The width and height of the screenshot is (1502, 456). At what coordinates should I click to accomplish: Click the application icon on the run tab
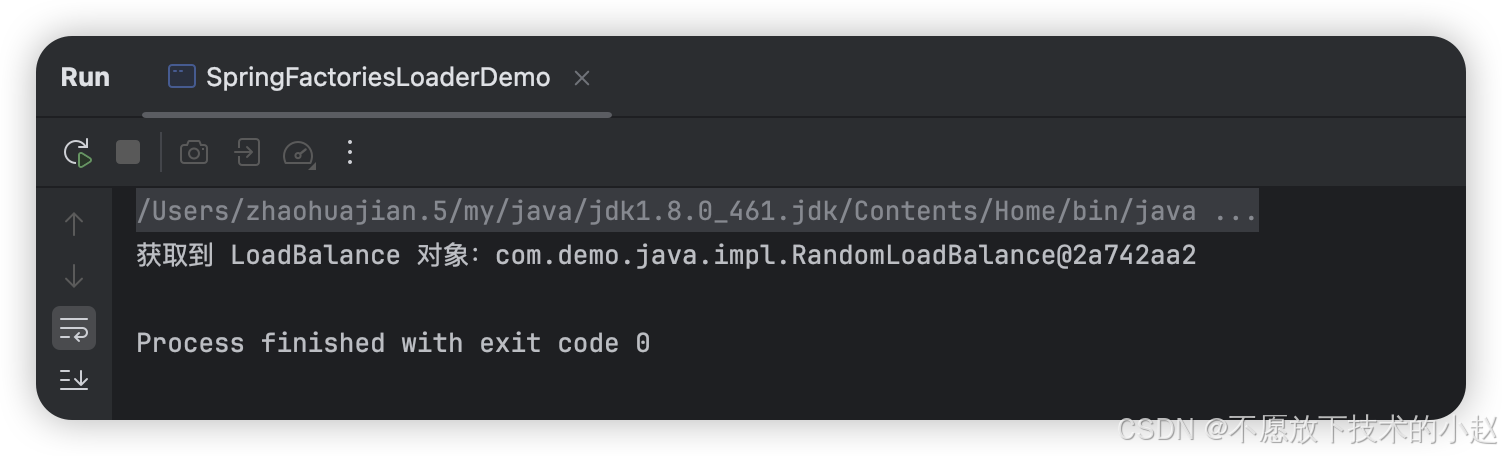[181, 77]
